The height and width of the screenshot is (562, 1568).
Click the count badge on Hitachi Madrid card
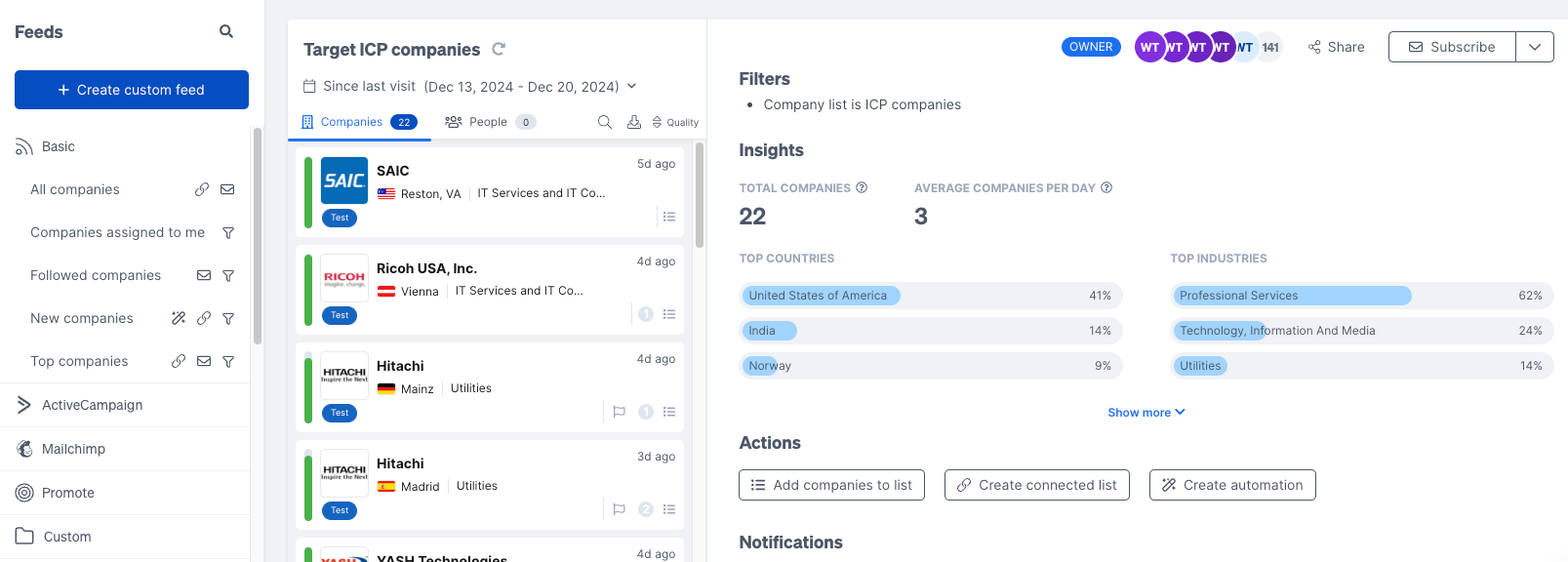[645, 509]
